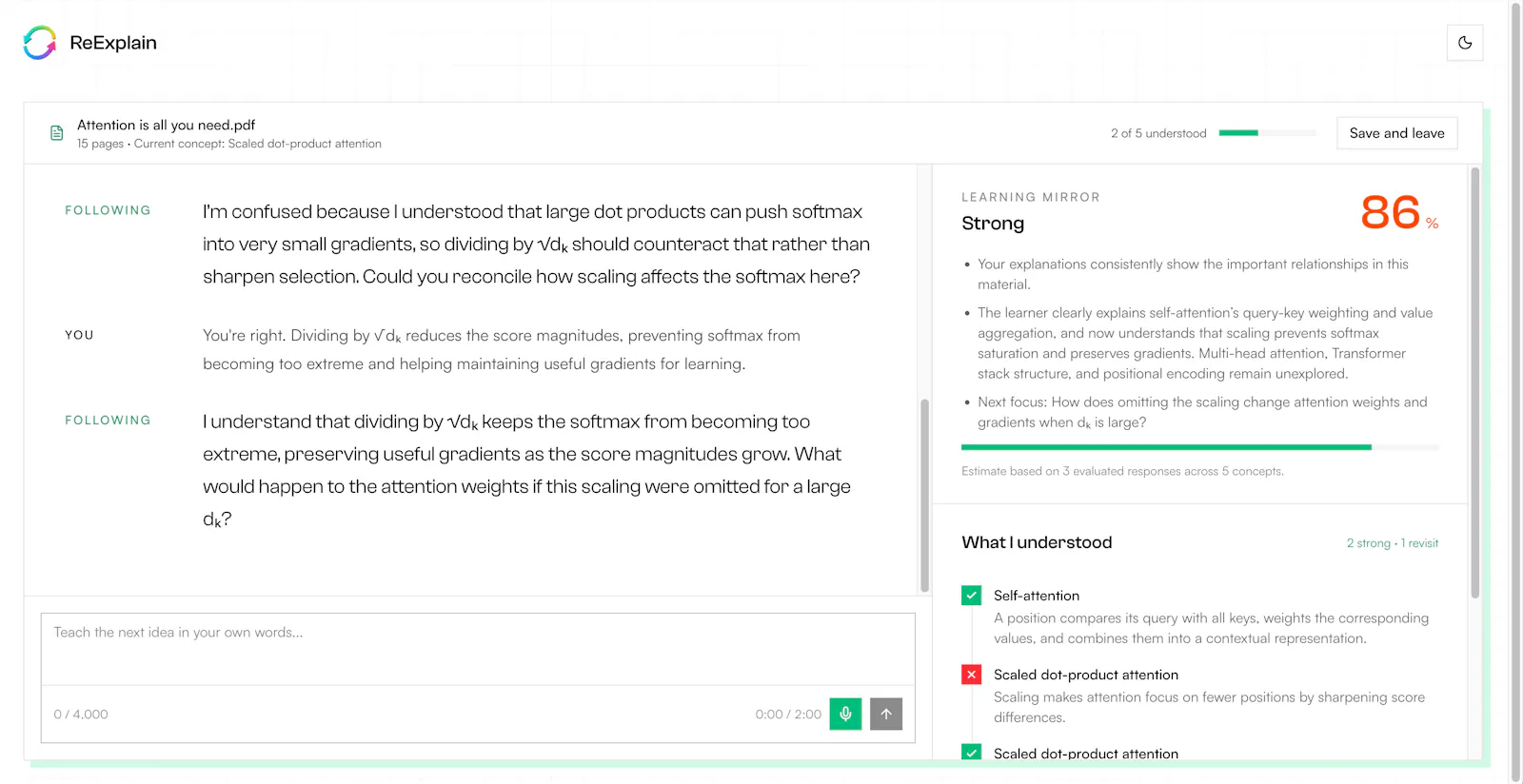Click the conversation panel scrollbar
1523x784 pixels.
(924, 495)
